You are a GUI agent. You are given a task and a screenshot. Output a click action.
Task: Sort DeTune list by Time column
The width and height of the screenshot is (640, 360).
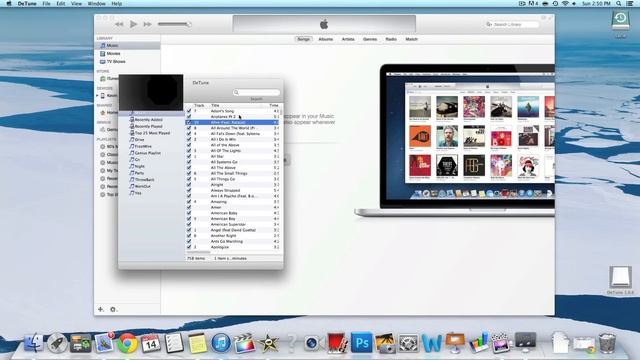point(273,105)
